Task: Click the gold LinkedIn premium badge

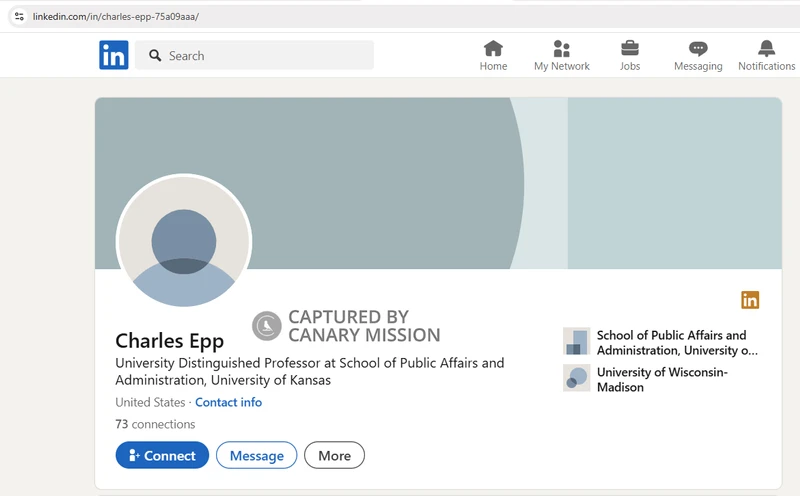Action: pyautogui.click(x=750, y=300)
